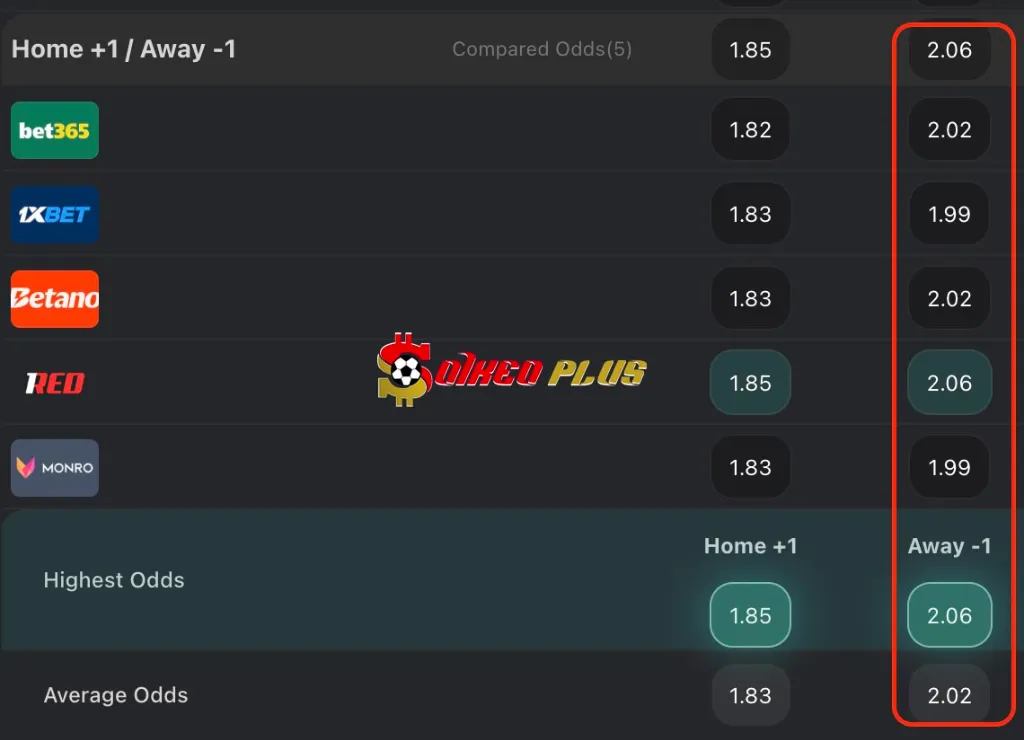
Task: Select the Away -1 column header
Action: (x=949, y=546)
